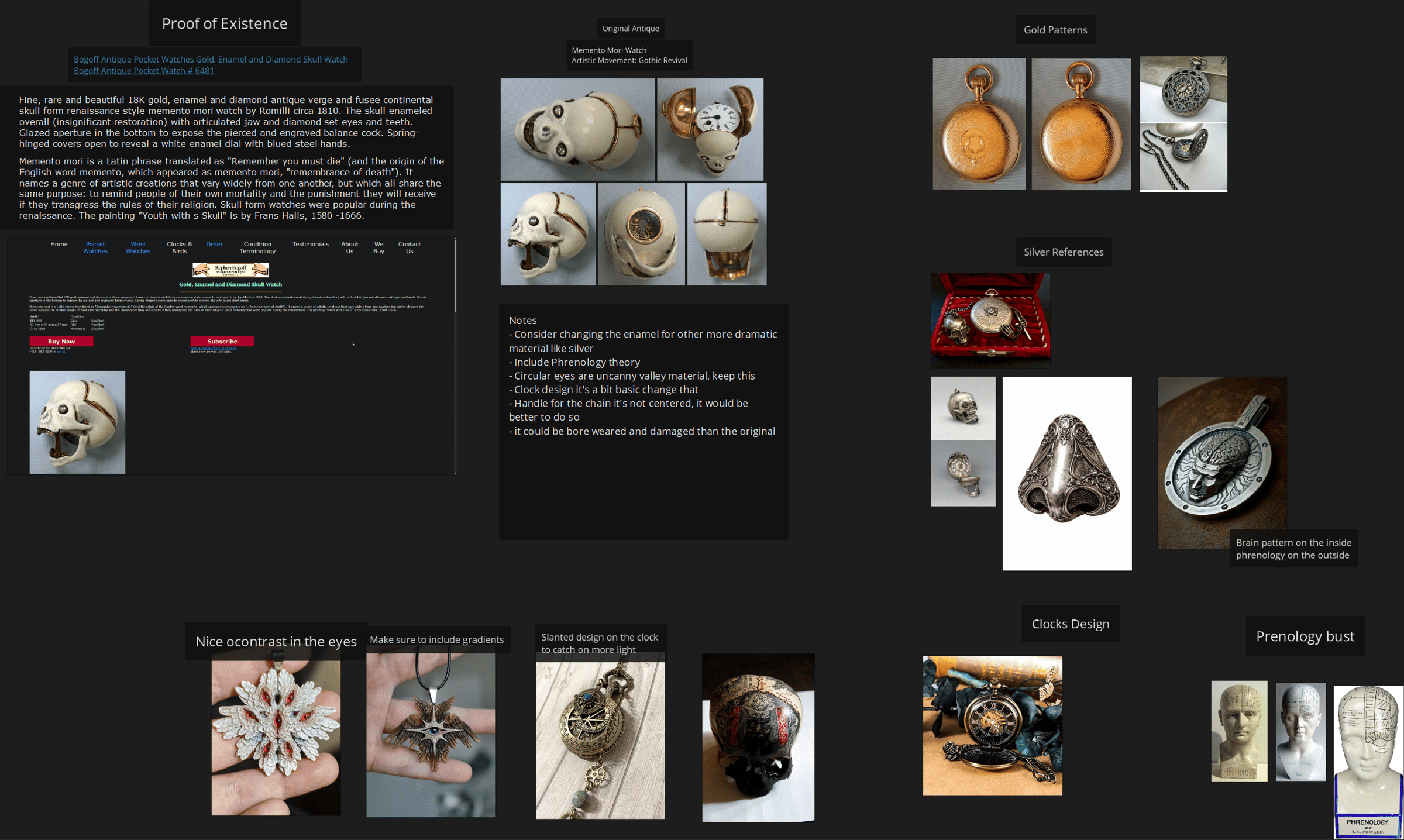The image size is (1404, 840).
Task: Select the Memento Mori Watch Gothic Revival note
Action: click(629, 55)
